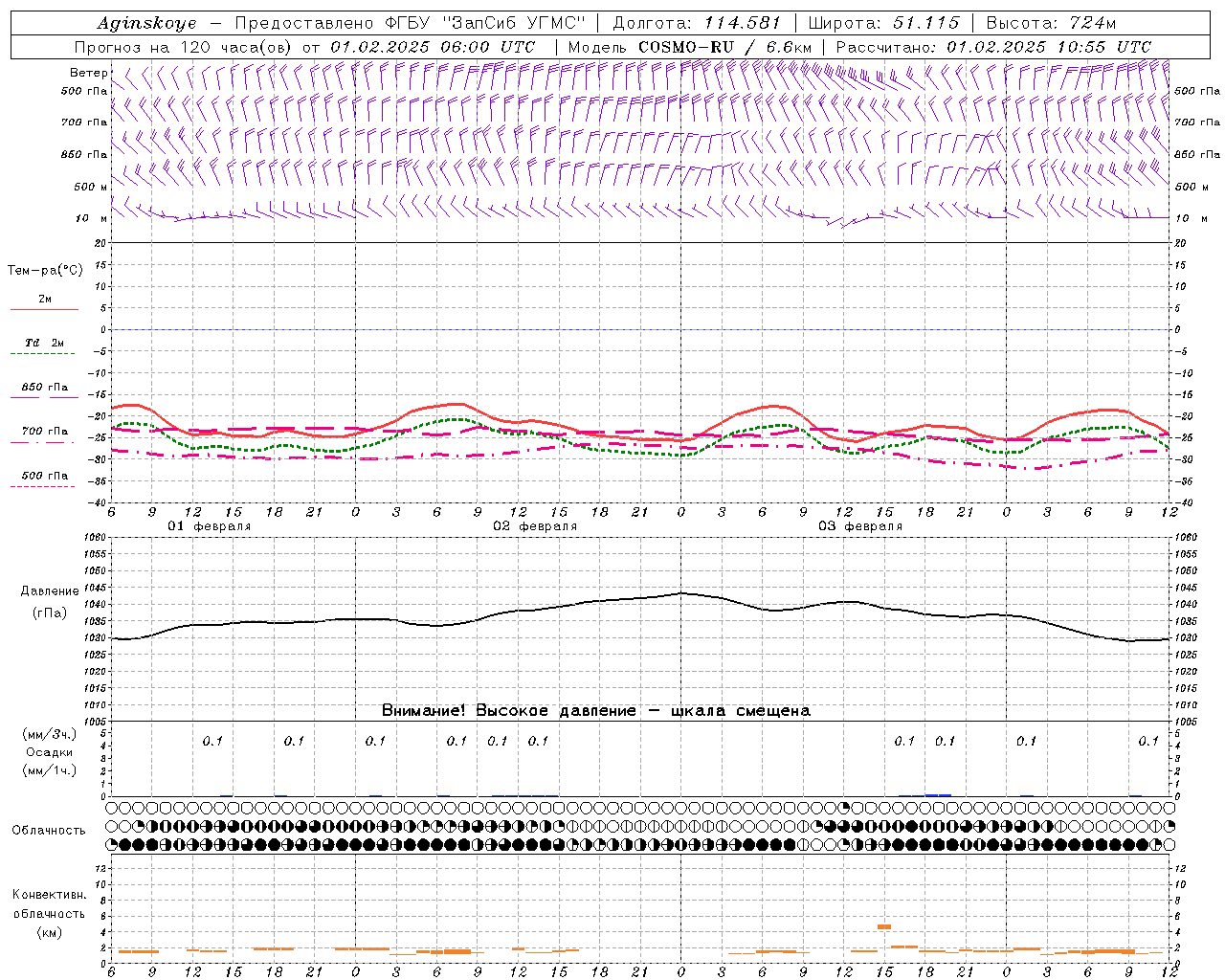Screen dimensions: 1225x980
Task: Click the computed timestamp "Рассчитано: 01.02.2025 10:55 UTC"
Action: (993, 47)
